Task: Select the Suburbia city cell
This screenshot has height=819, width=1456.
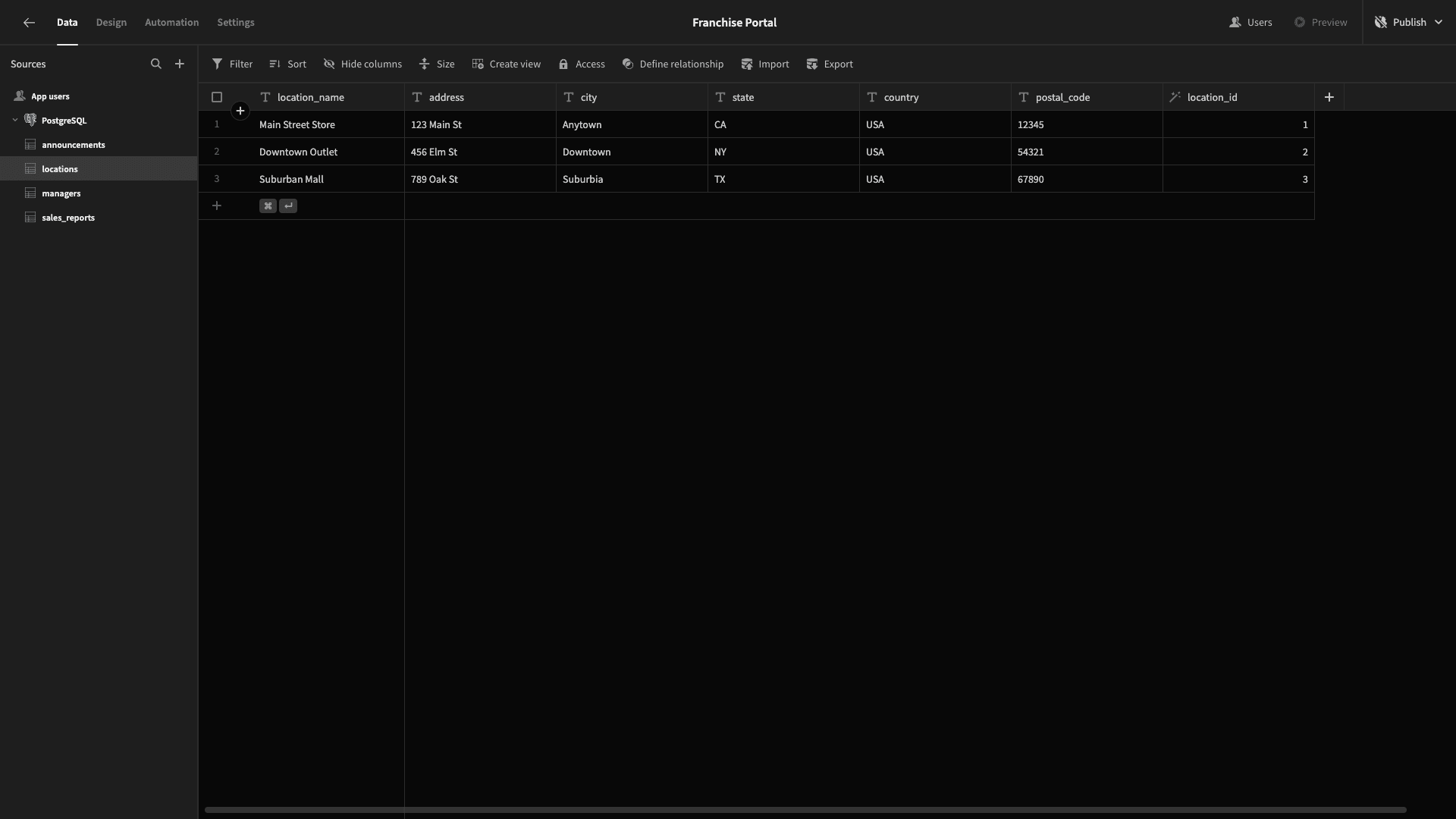Action: coord(632,179)
